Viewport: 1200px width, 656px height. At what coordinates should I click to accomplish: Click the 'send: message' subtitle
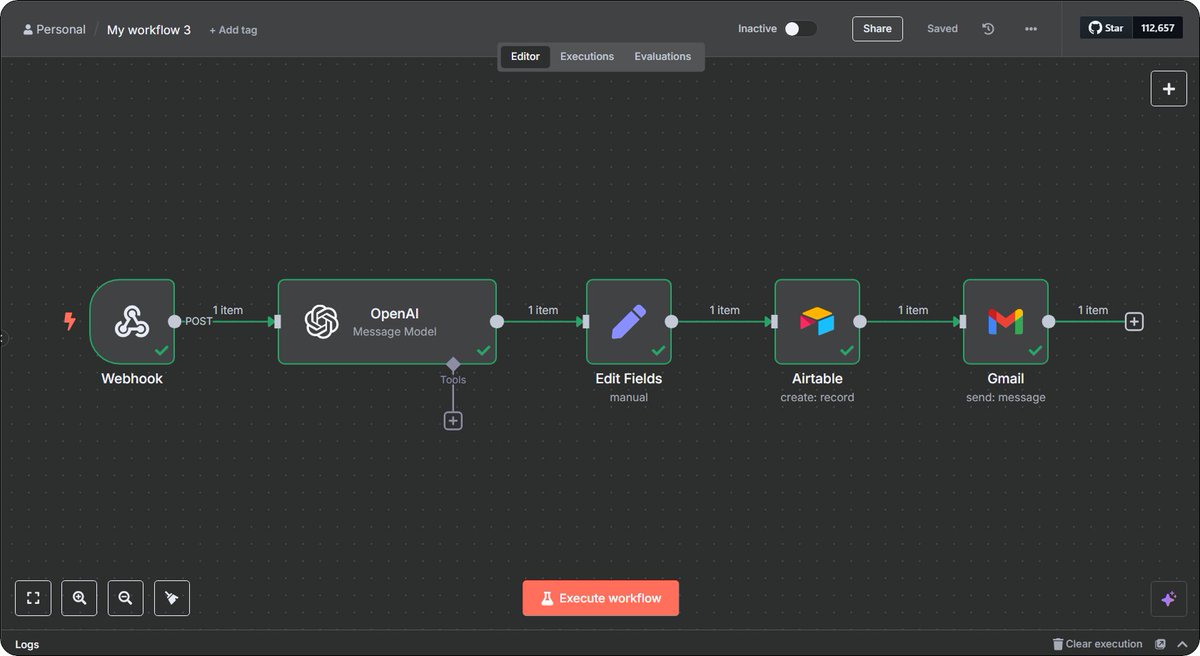(1006, 397)
